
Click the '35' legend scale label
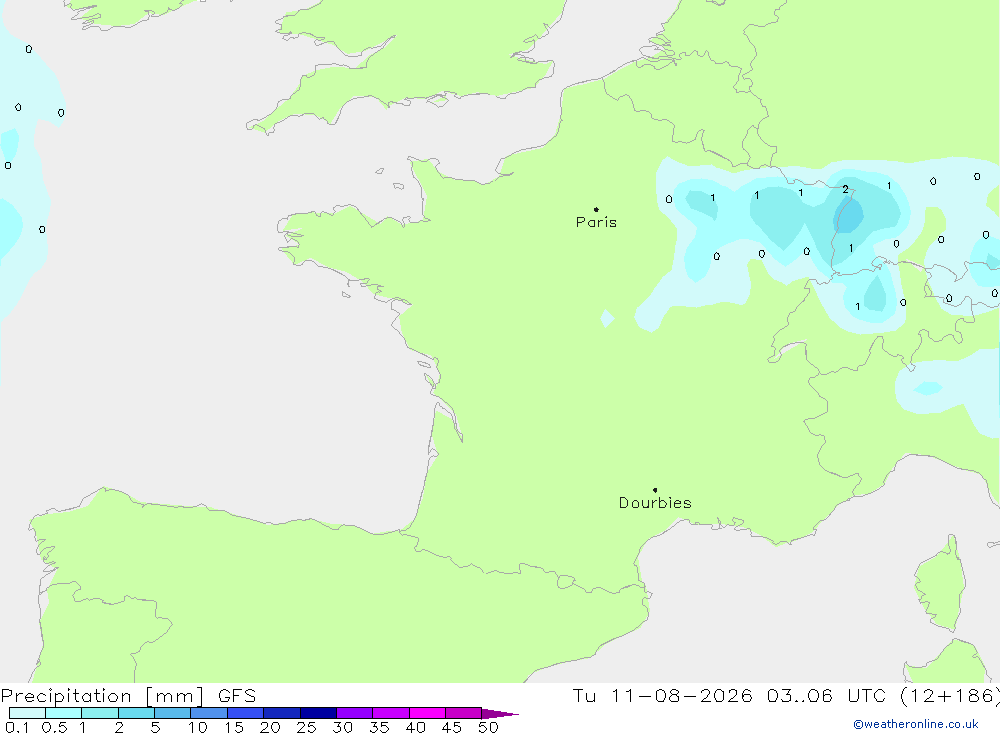(379, 727)
